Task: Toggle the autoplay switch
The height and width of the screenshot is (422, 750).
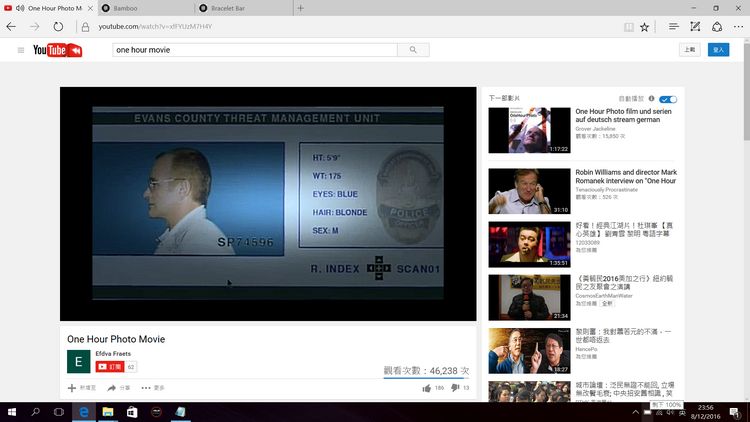Action: point(668,99)
